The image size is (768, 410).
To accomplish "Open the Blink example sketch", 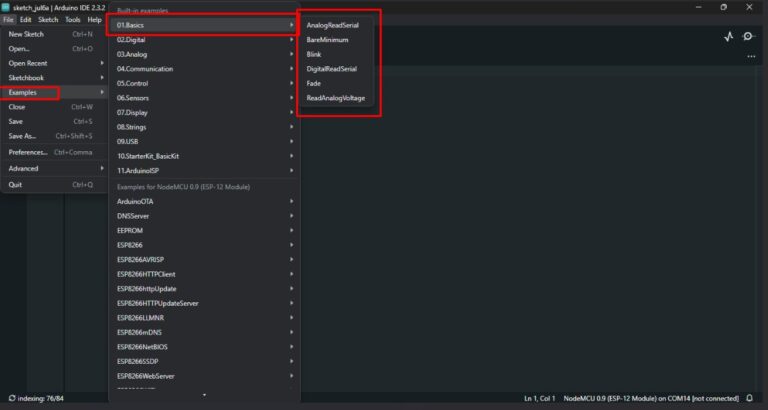I will [314, 54].
